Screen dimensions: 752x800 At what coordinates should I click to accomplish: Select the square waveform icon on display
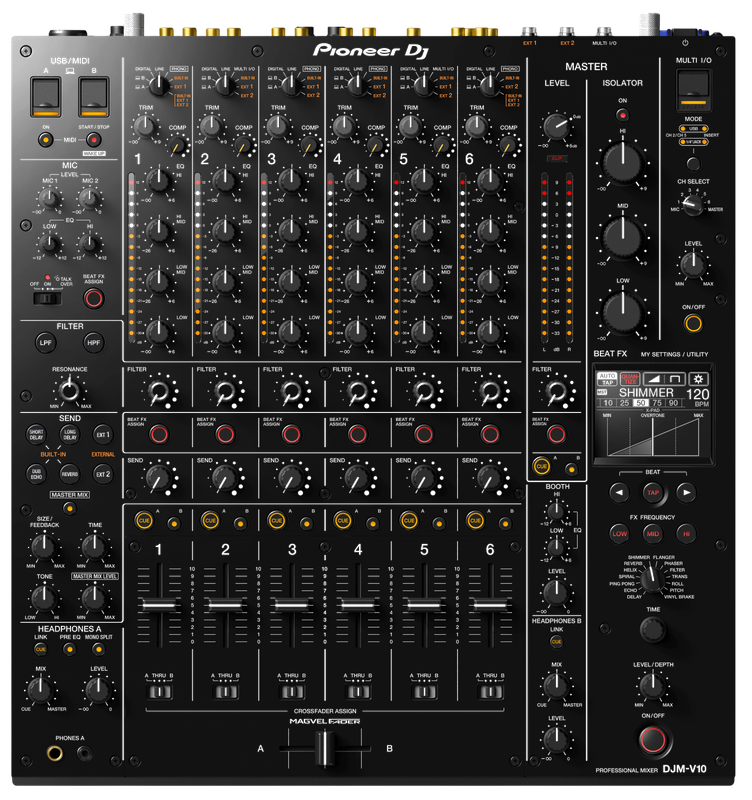pyautogui.click(x=675, y=379)
